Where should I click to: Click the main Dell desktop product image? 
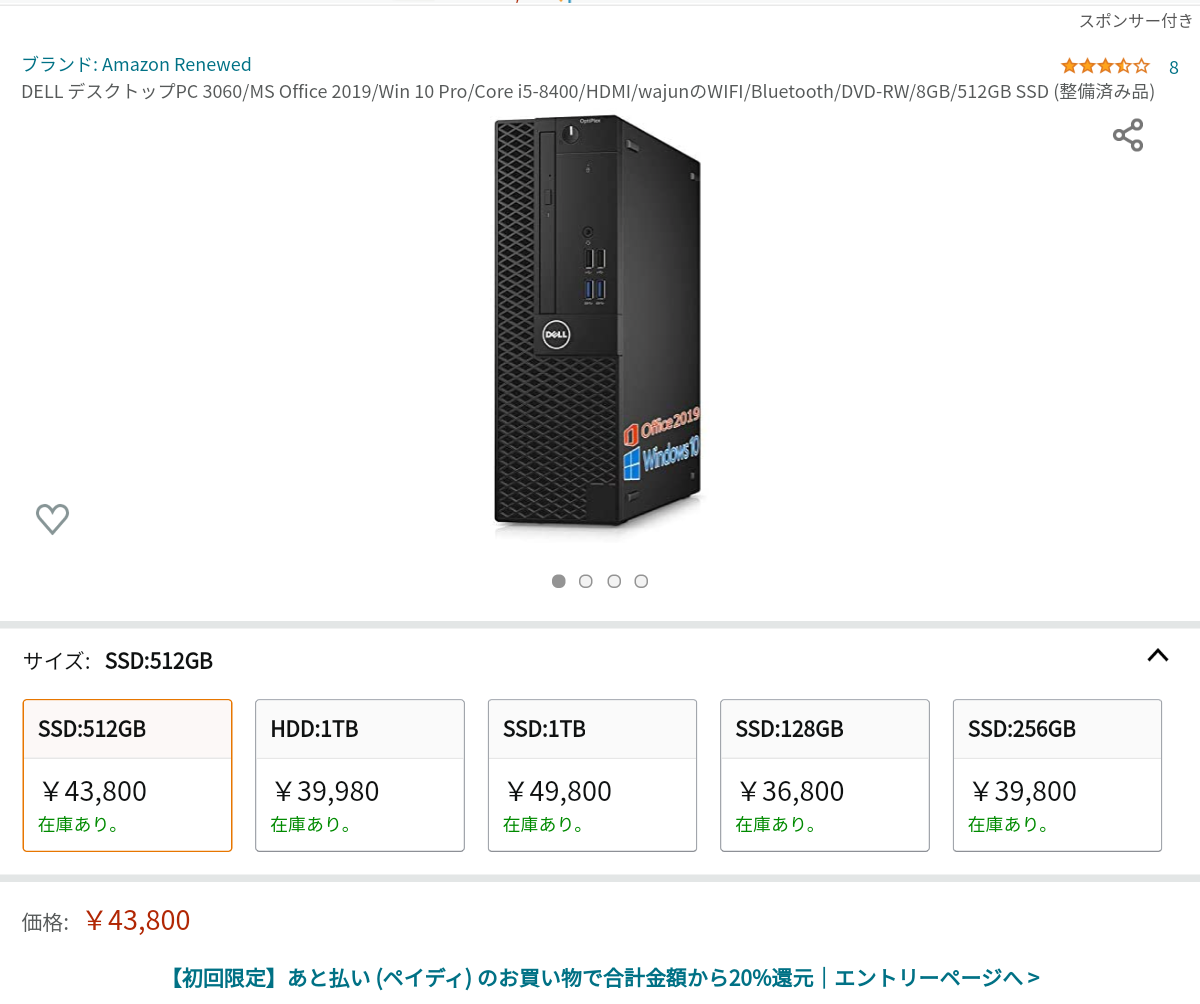[598, 320]
